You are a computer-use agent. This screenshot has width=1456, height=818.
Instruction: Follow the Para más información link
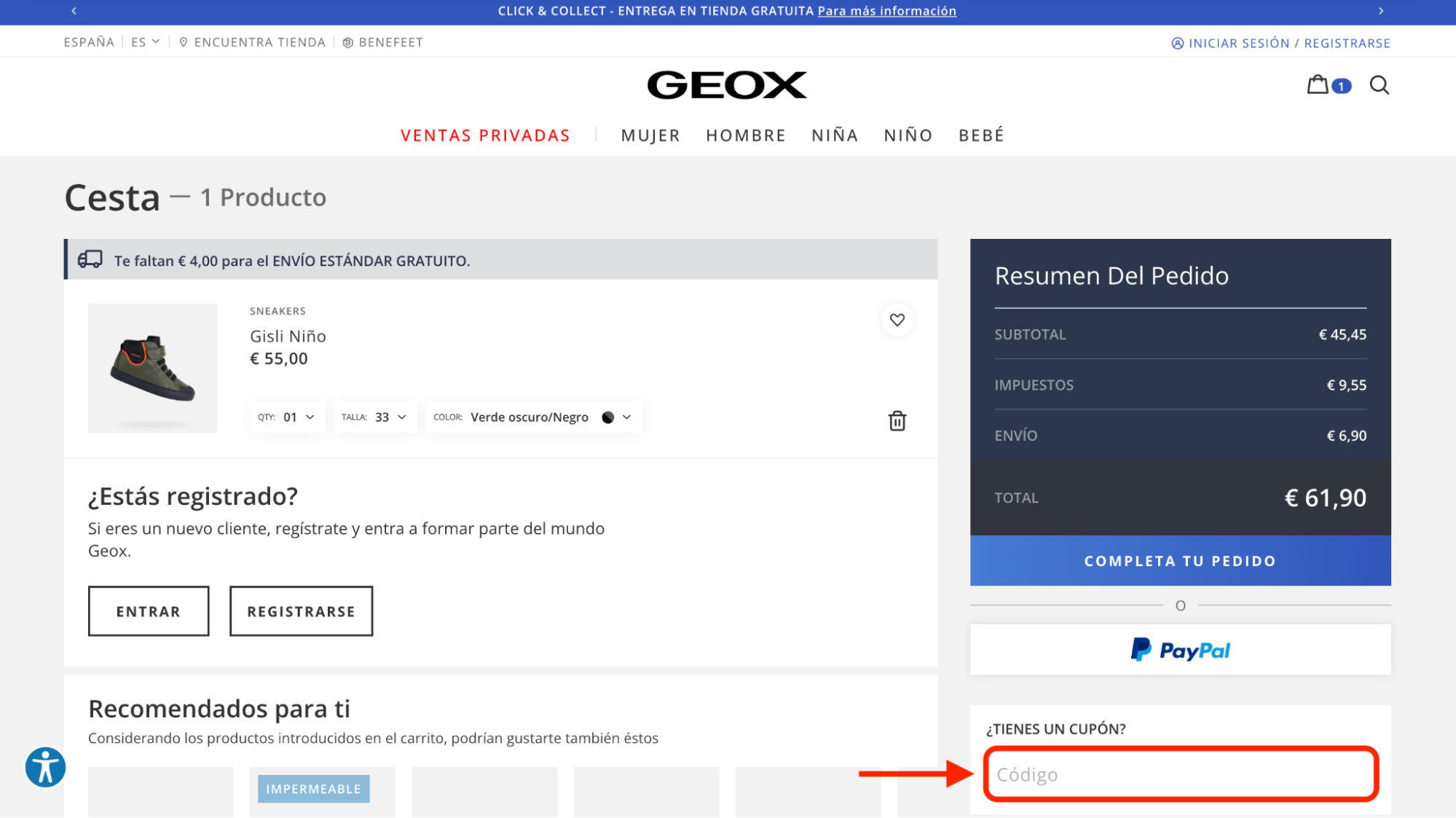click(886, 11)
